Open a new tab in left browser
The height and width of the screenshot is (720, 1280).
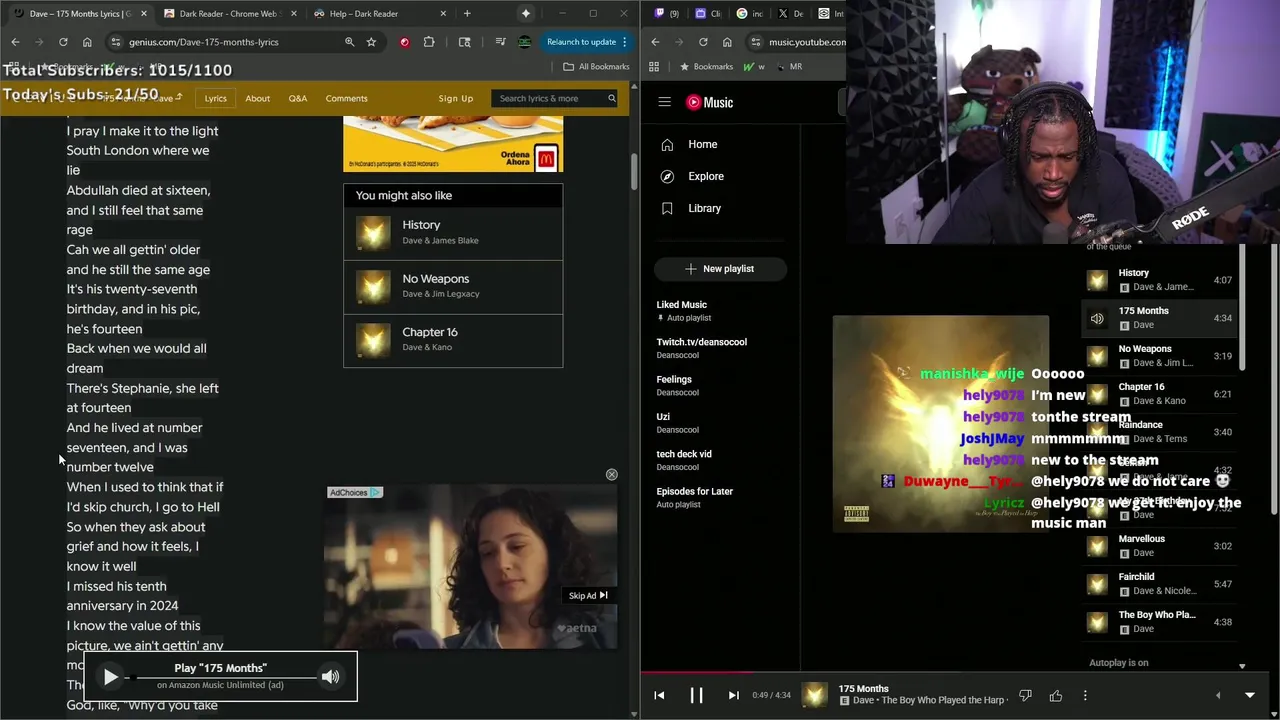pyautogui.click(x=467, y=14)
